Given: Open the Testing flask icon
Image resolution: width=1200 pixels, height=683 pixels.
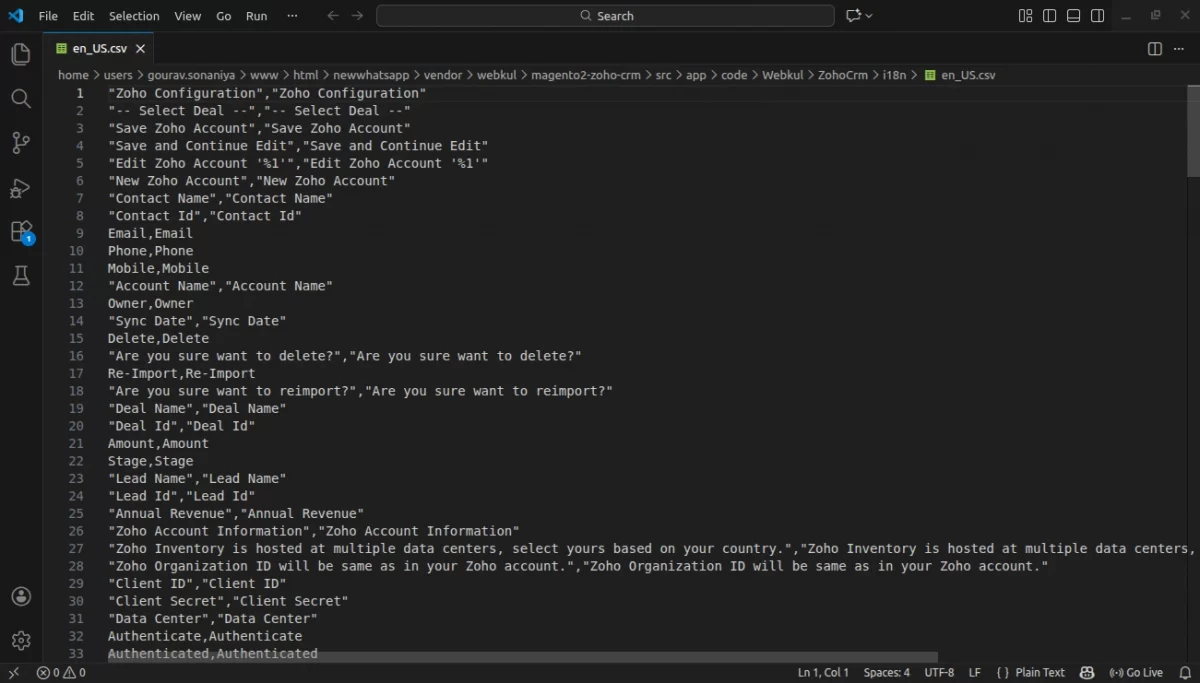Looking at the screenshot, I should 21,277.
